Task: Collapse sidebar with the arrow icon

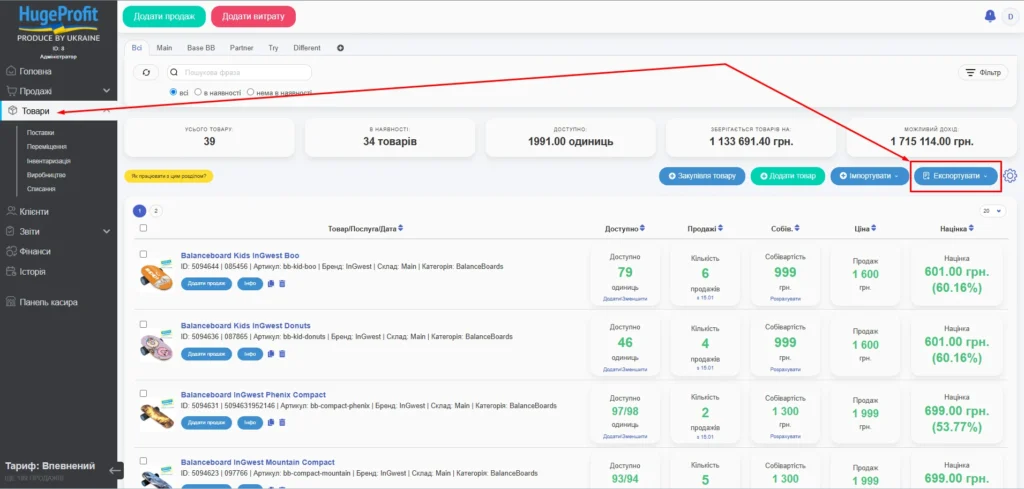Action: (116, 469)
